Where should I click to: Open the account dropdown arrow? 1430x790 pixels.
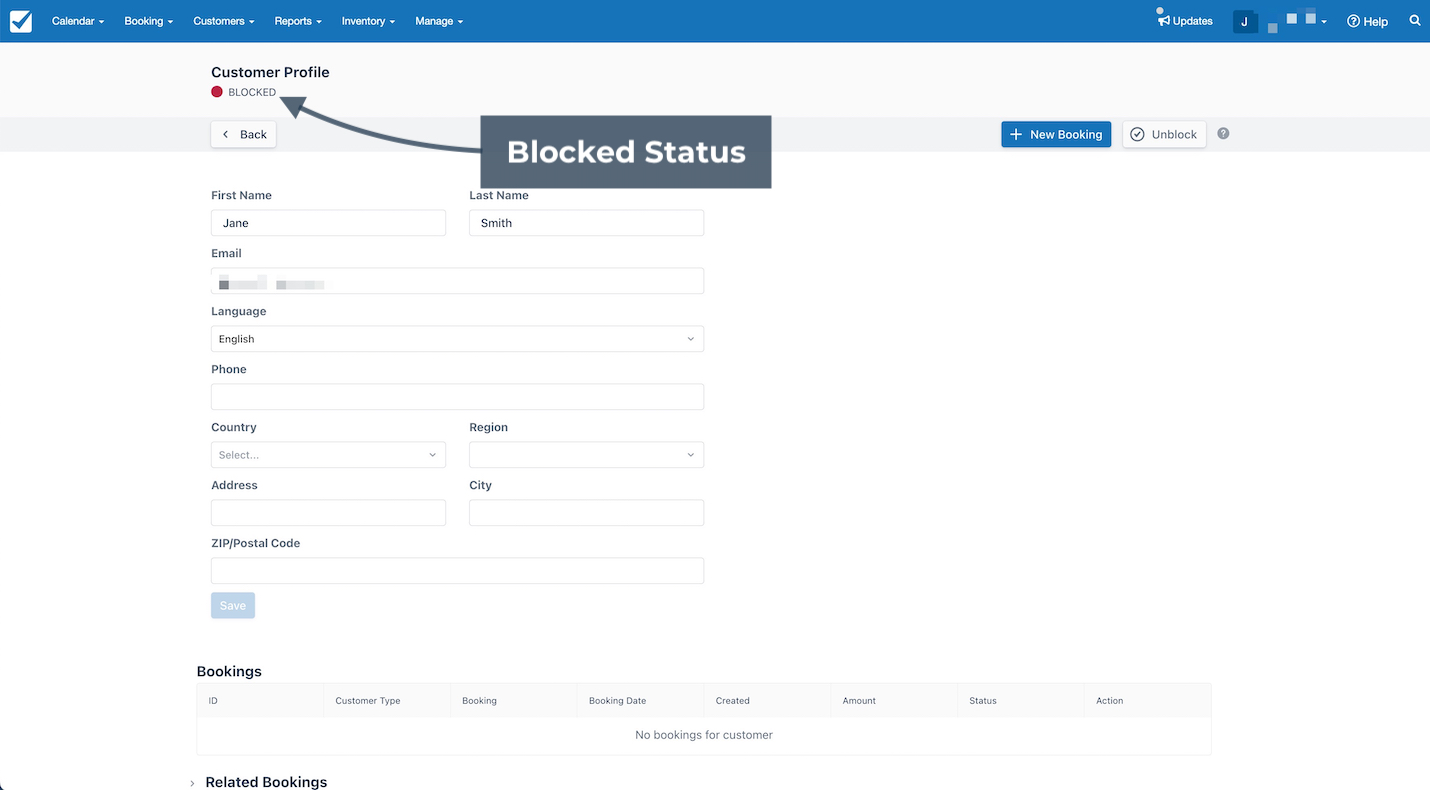pos(1324,22)
